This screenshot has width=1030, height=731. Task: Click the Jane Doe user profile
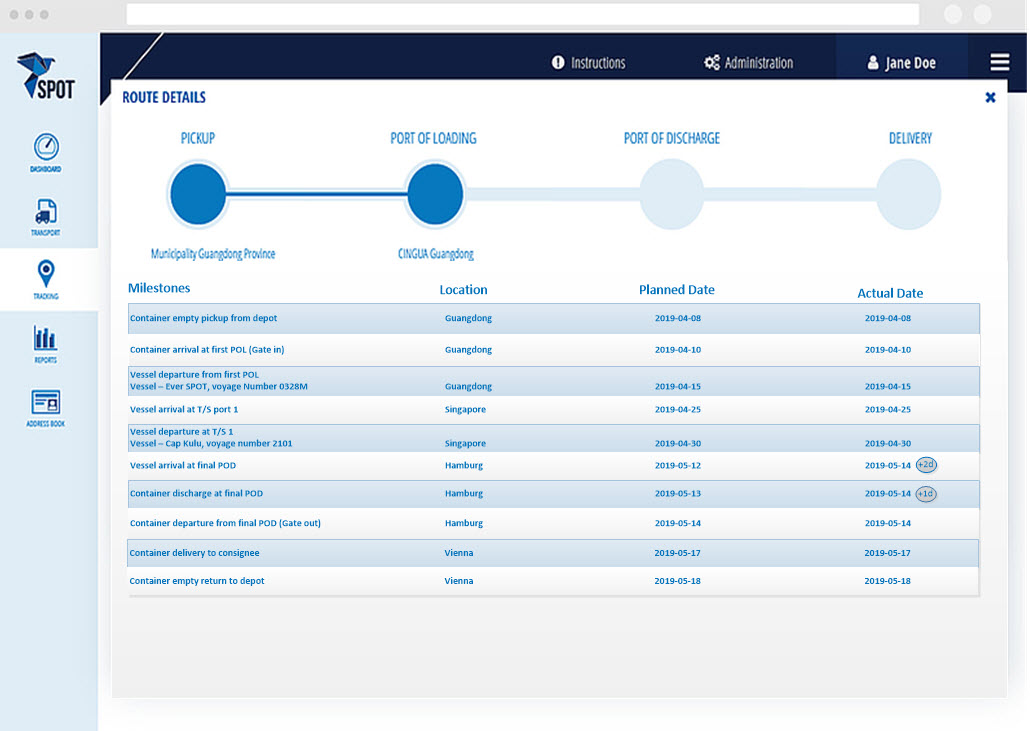pos(901,63)
